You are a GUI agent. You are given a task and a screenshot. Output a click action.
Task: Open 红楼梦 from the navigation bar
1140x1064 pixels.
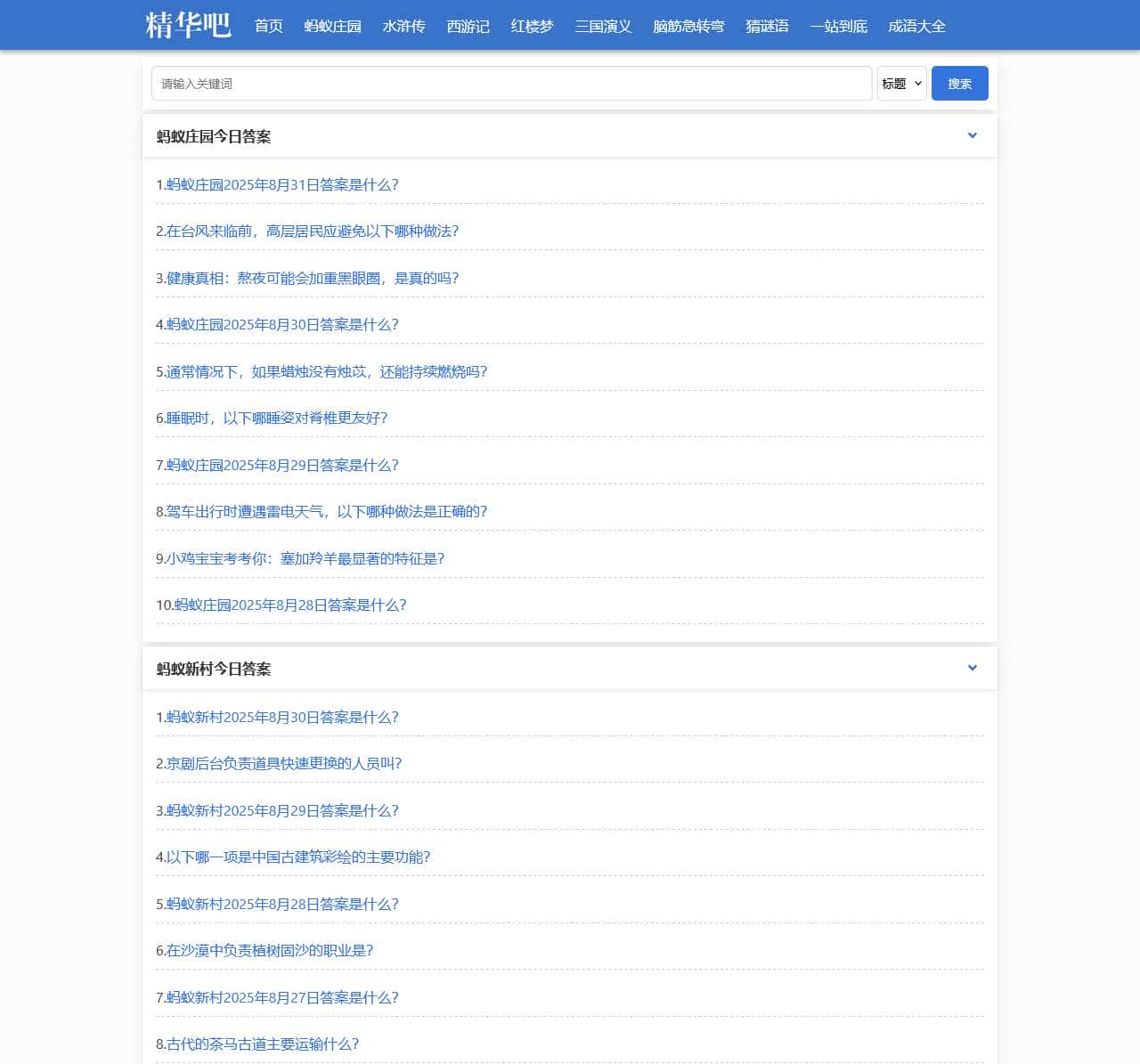(532, 27)
